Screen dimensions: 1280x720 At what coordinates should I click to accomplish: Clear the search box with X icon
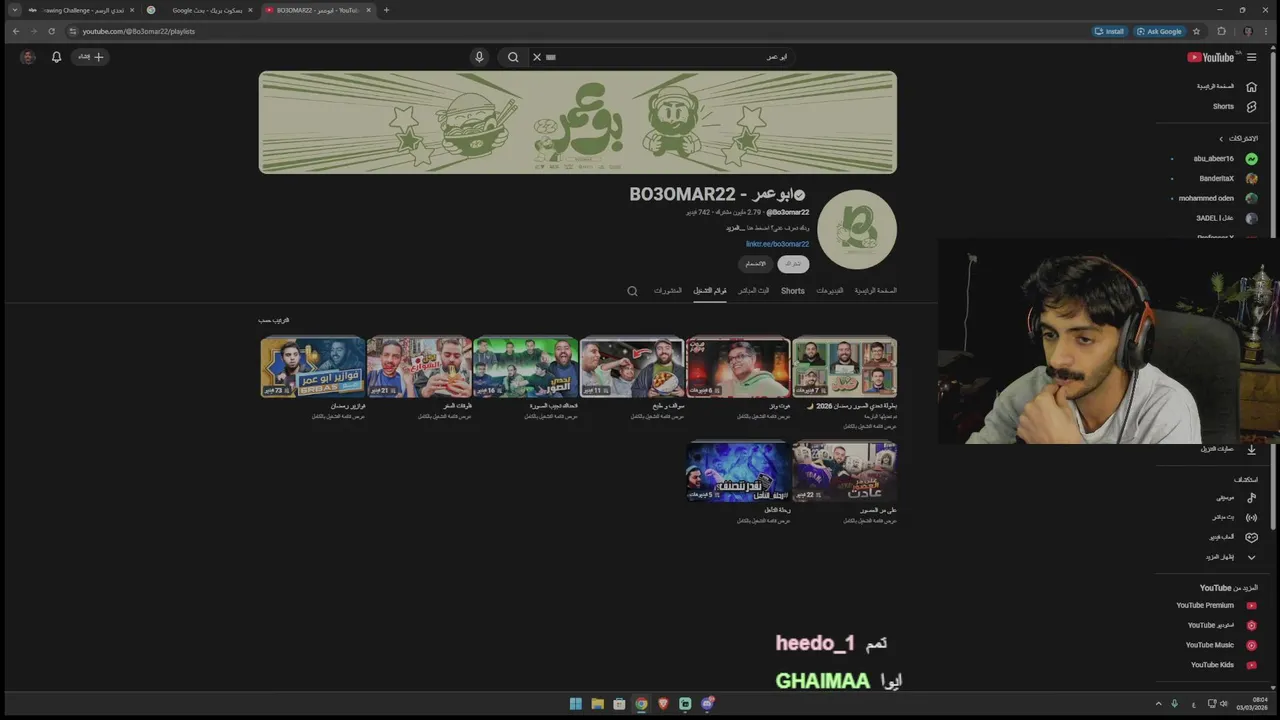[x=537, y=57]
